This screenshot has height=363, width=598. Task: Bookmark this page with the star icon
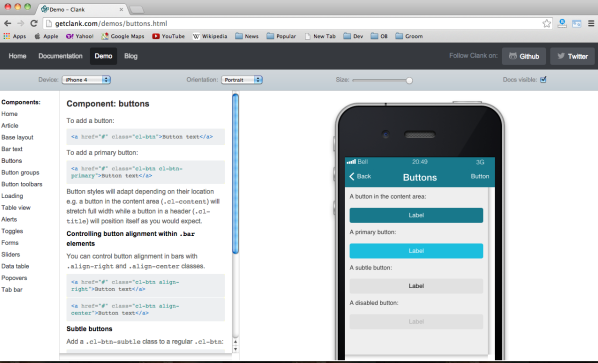(x=547, y=24)
